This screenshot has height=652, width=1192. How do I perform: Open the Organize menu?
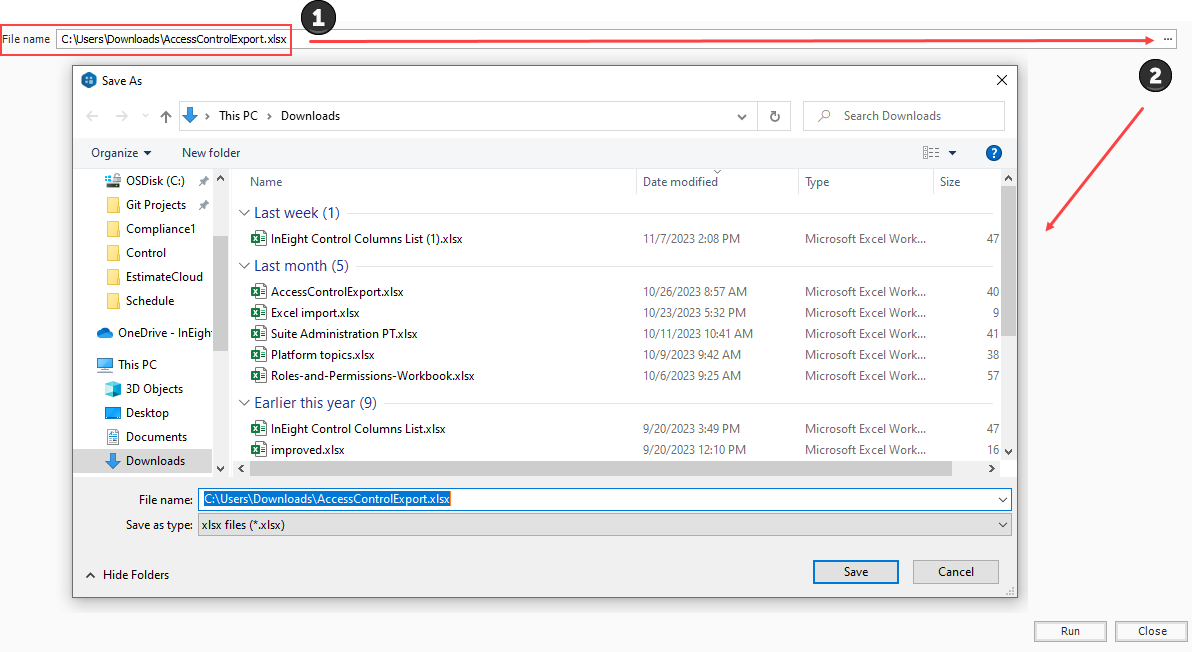(x=121, y=153)
